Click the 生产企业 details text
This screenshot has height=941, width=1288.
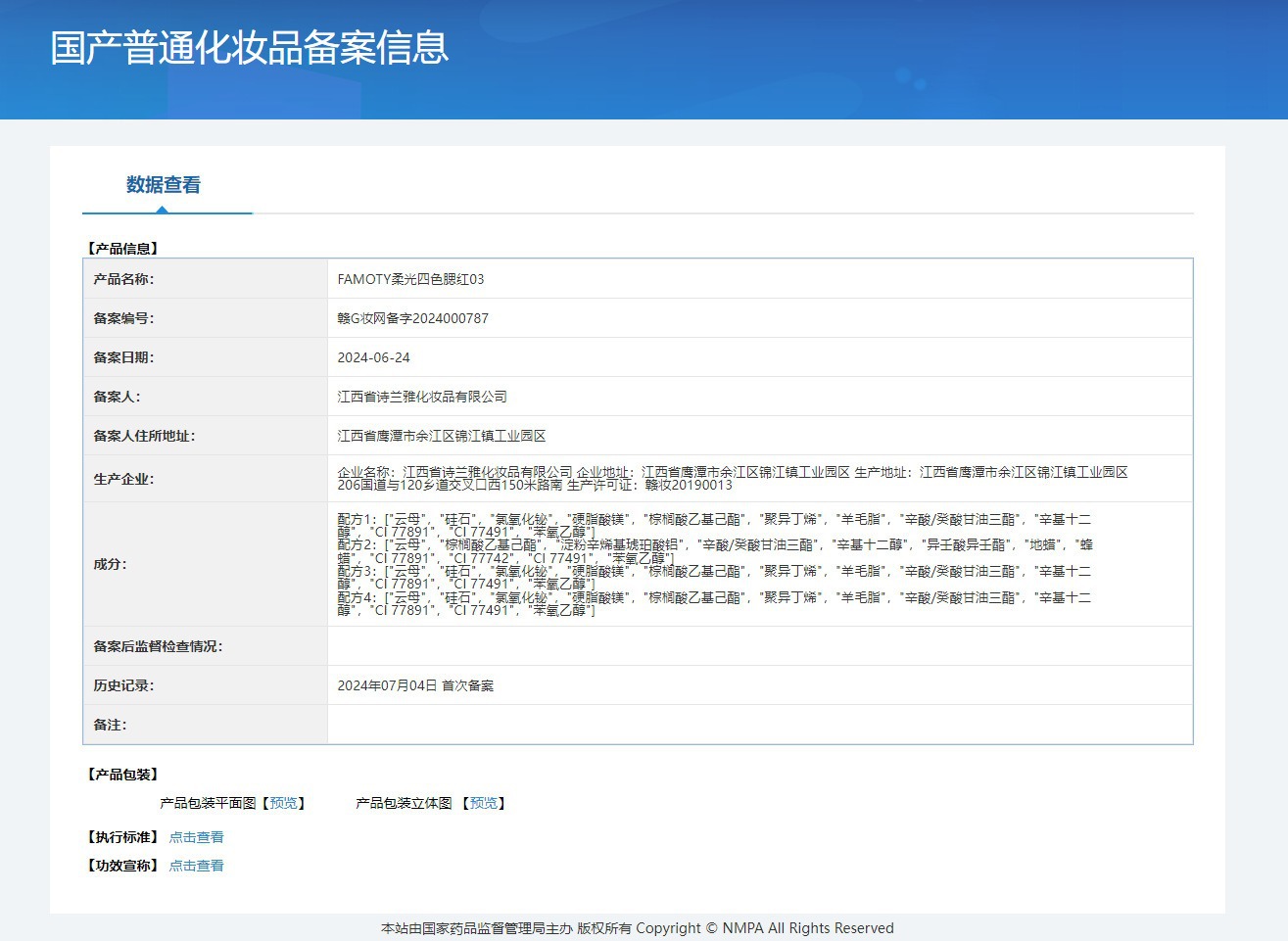[x=733, y=478]
